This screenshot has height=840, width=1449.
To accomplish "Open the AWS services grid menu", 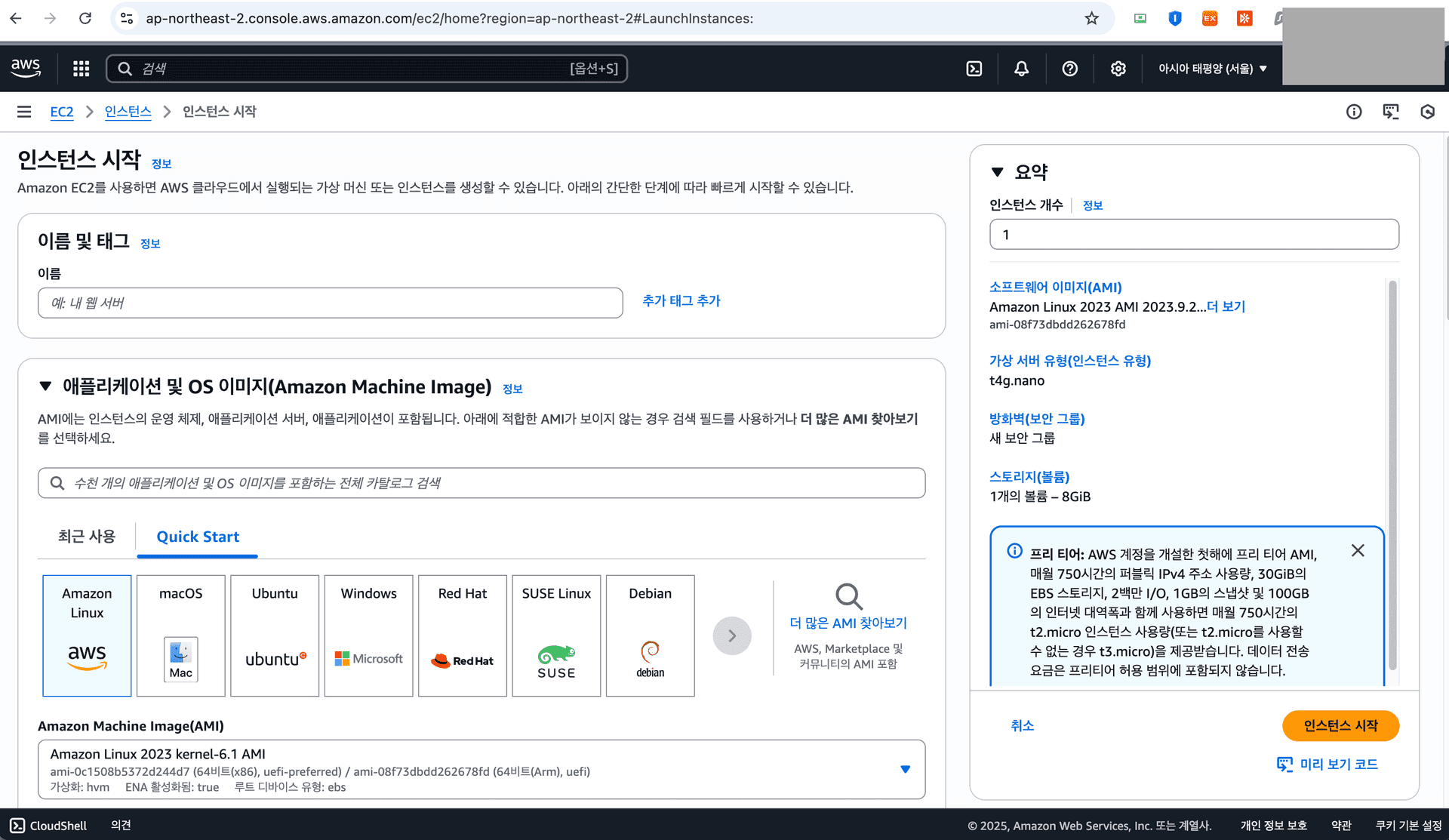I will [80, 68].
